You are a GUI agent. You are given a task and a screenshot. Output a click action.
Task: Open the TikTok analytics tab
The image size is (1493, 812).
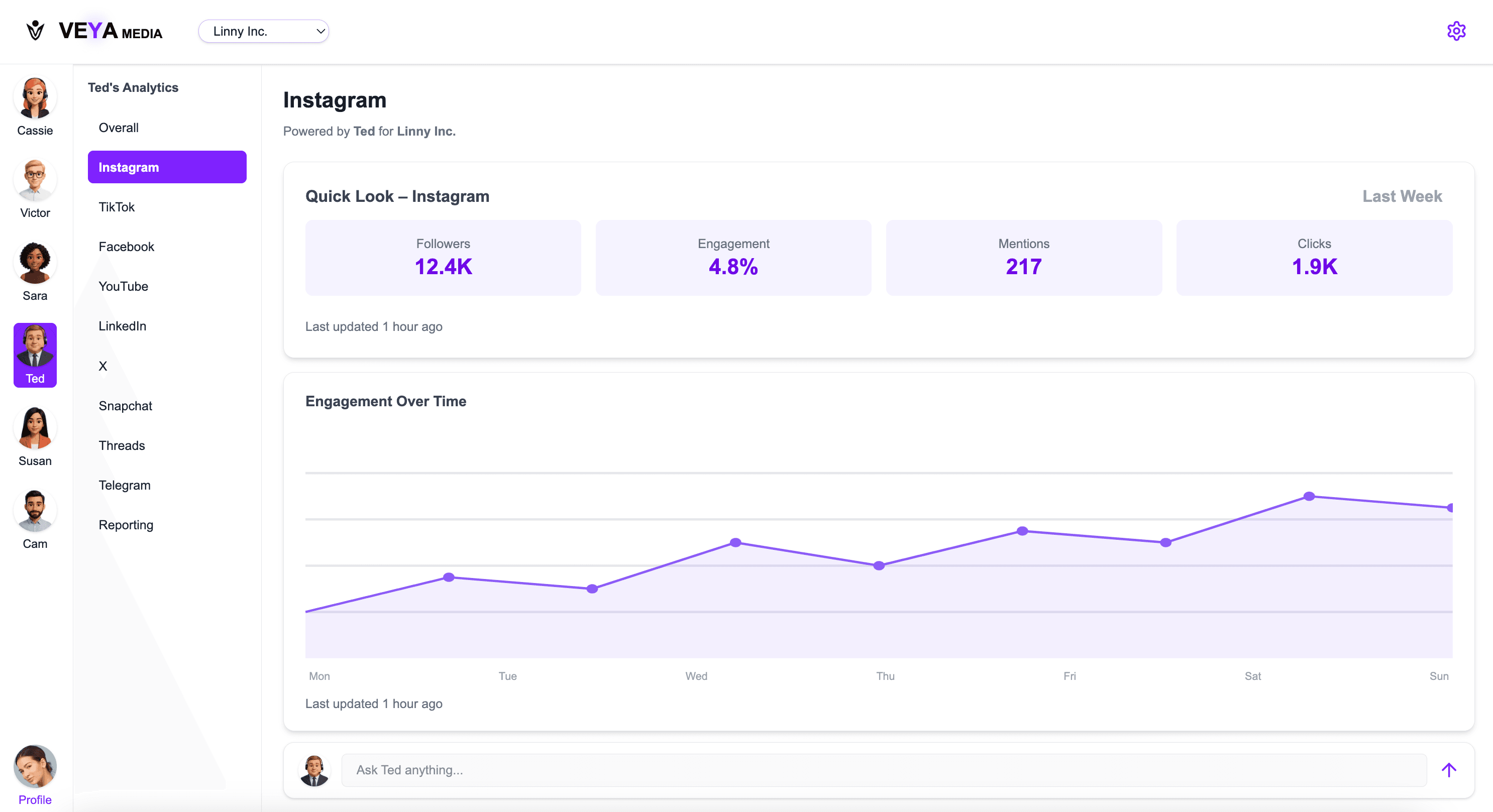(117, 207)
